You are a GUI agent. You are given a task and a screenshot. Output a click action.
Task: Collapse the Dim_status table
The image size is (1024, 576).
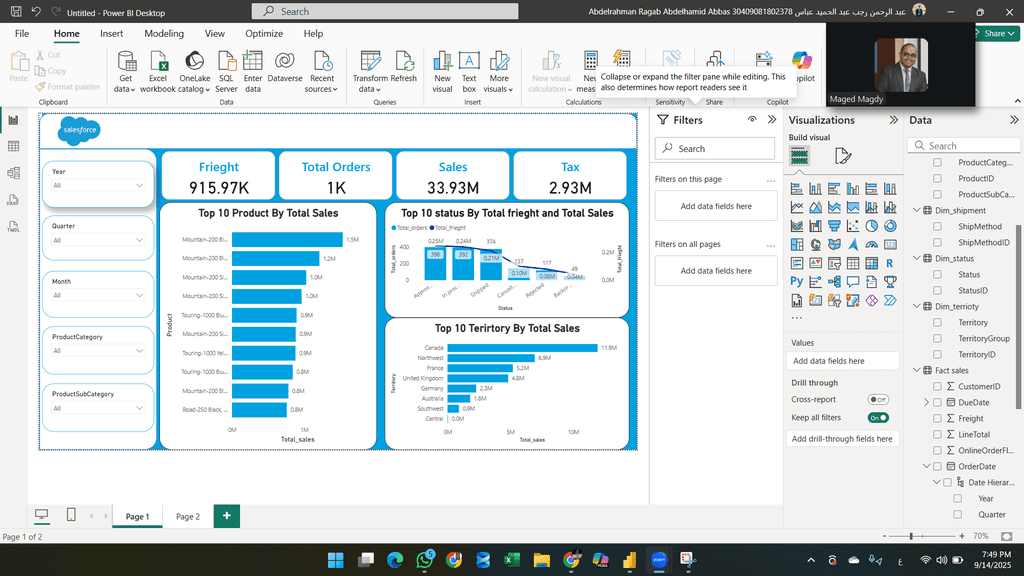[916, 258]
